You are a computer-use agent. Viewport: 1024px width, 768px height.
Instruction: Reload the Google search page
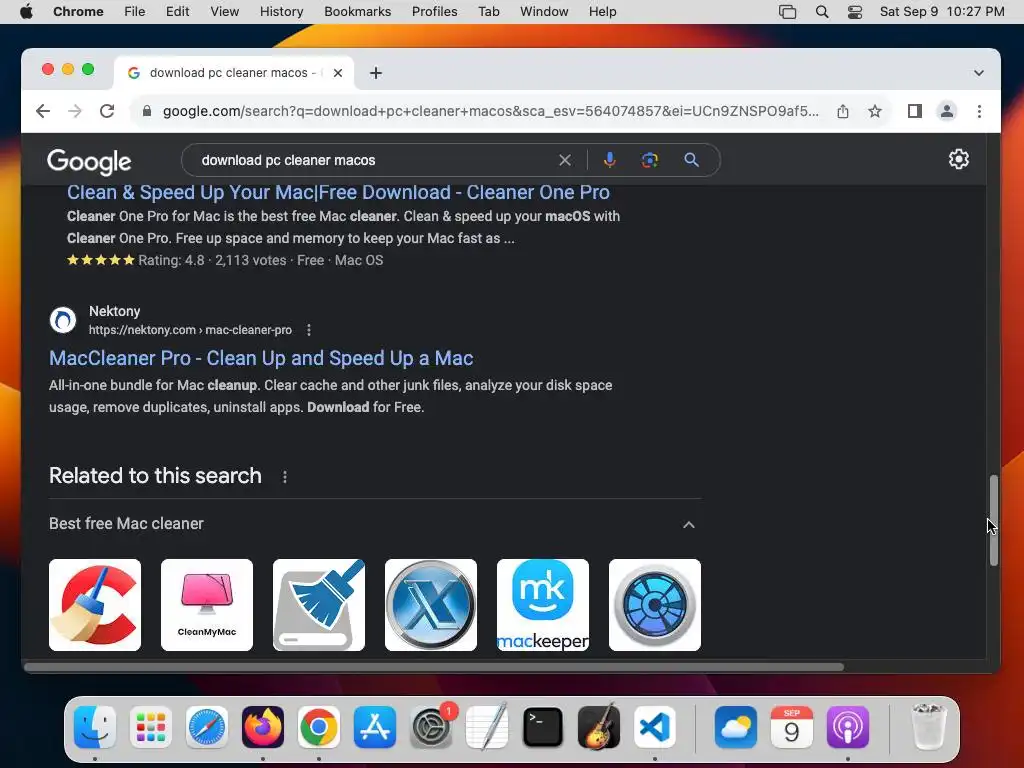click(x=107, y=111)
